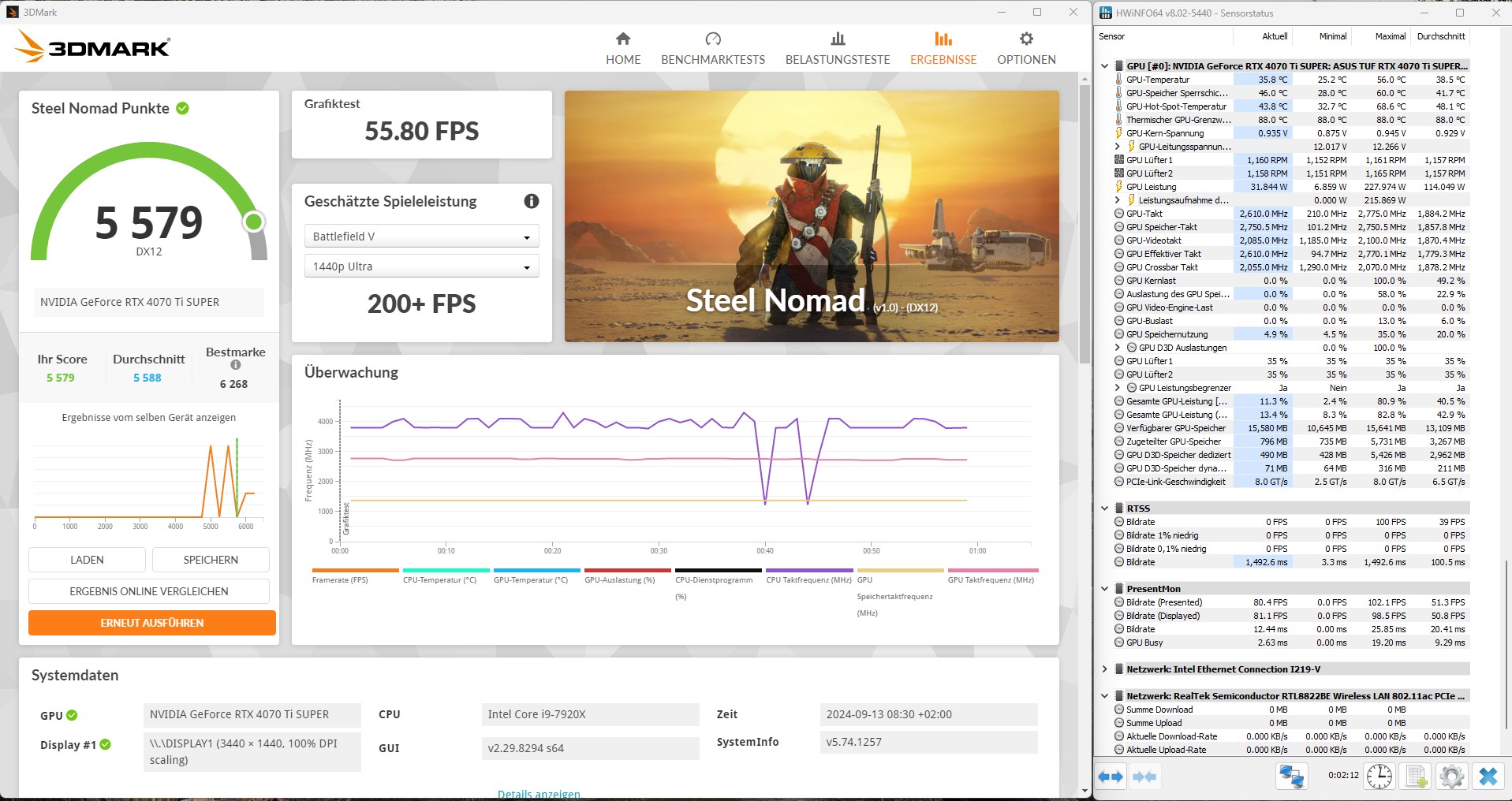Toggle GPU-Temperatur blue legend swatch
Image resolution: width=1512 pixels, height=801 pixels.
click(537, 570)
